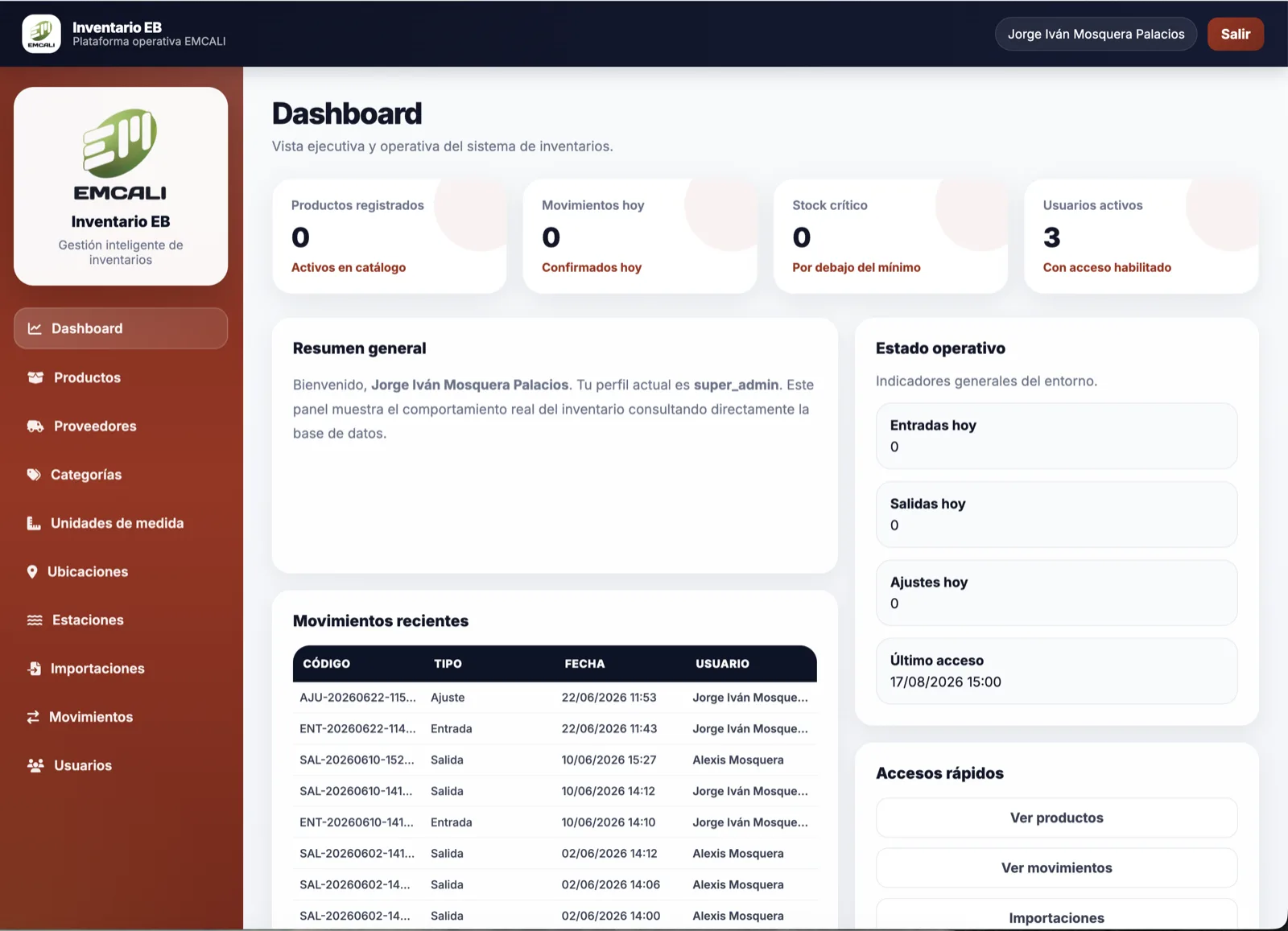The width and height of the screenshot is (1288, 931).
Task: Go to Movimientos in sidebar
Action: click(x=121, y=717)
